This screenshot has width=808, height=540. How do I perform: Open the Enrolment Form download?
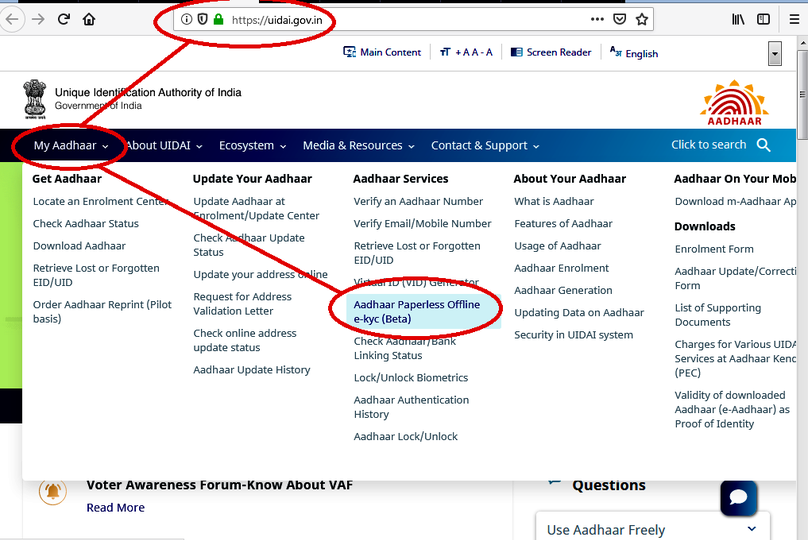714,249
